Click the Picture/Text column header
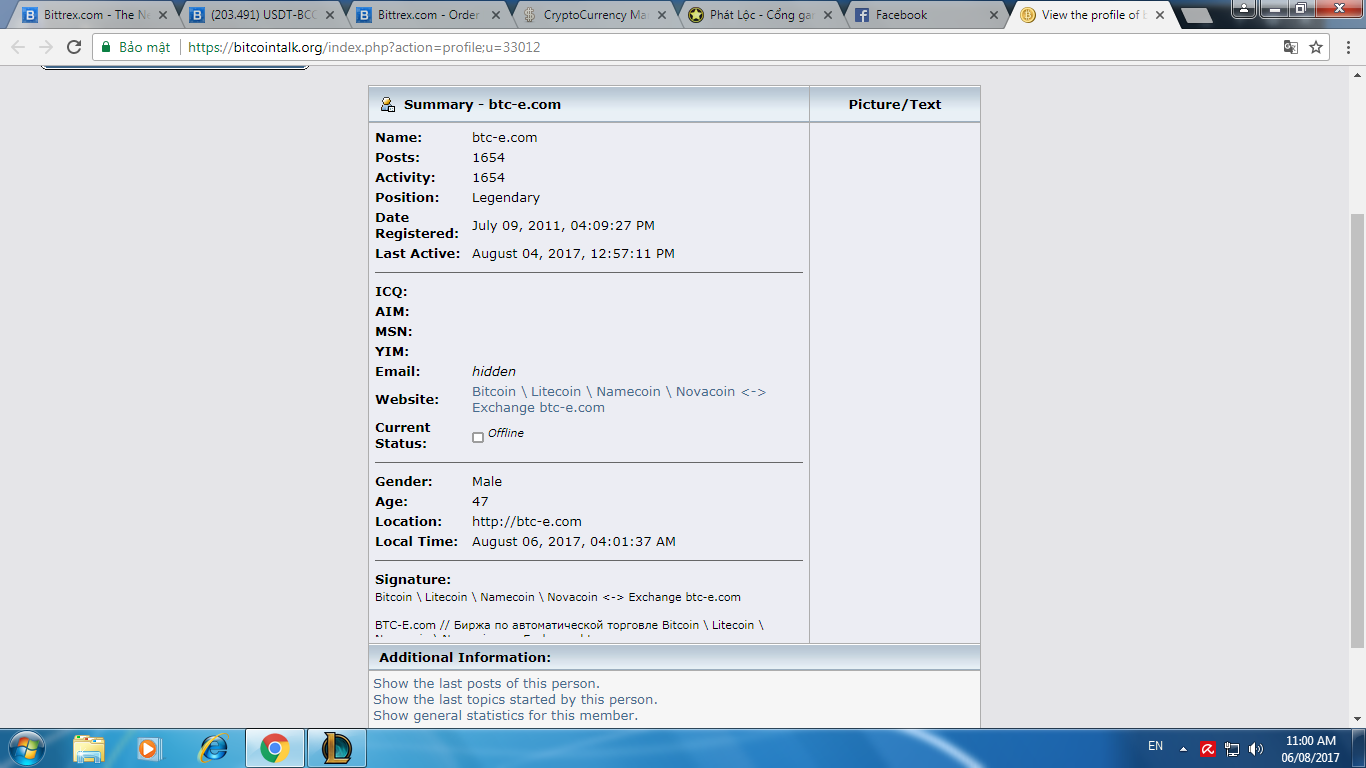Screen dimensions: 1366x768 pyautogui.click(x=895, y=104)
